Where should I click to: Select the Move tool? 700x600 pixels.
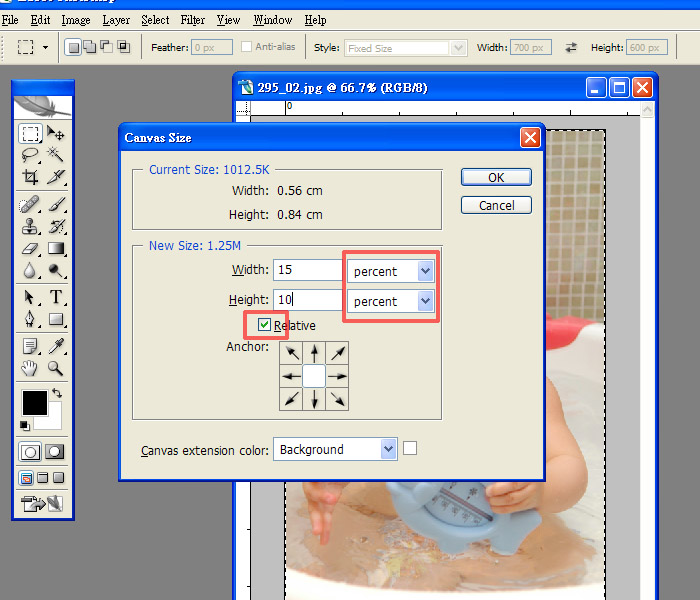56,133
